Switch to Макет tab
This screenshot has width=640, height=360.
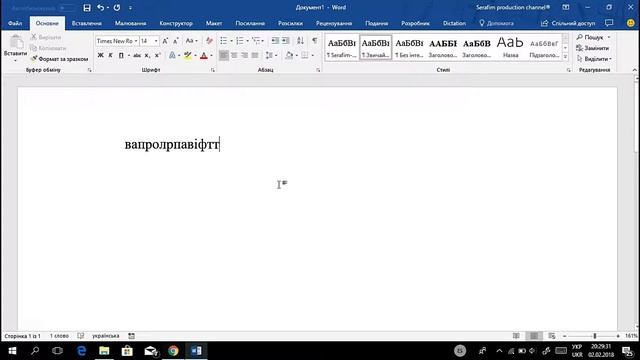pos(214,23)
